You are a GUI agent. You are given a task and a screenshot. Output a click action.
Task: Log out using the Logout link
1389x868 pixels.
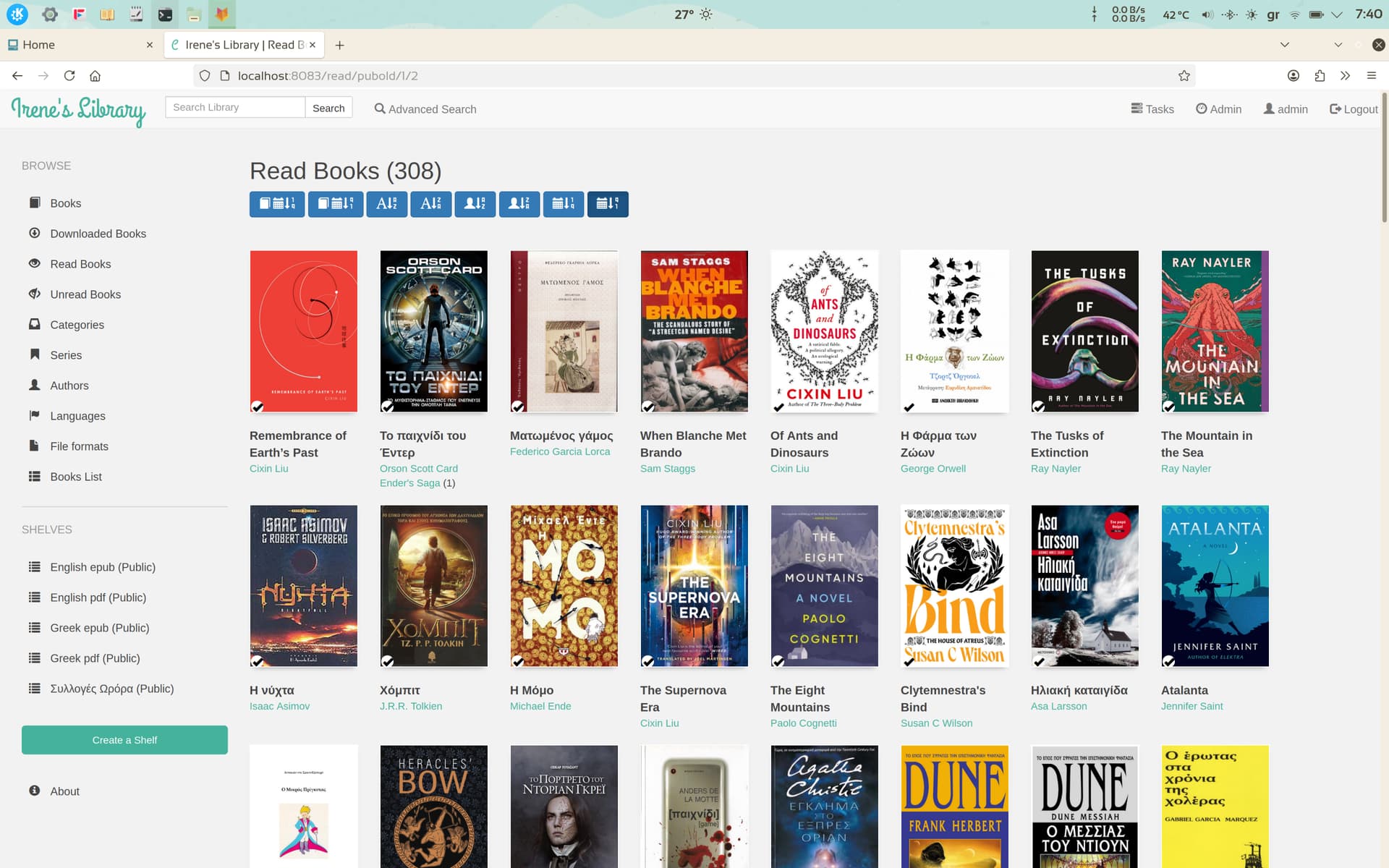coord(1354,109)
